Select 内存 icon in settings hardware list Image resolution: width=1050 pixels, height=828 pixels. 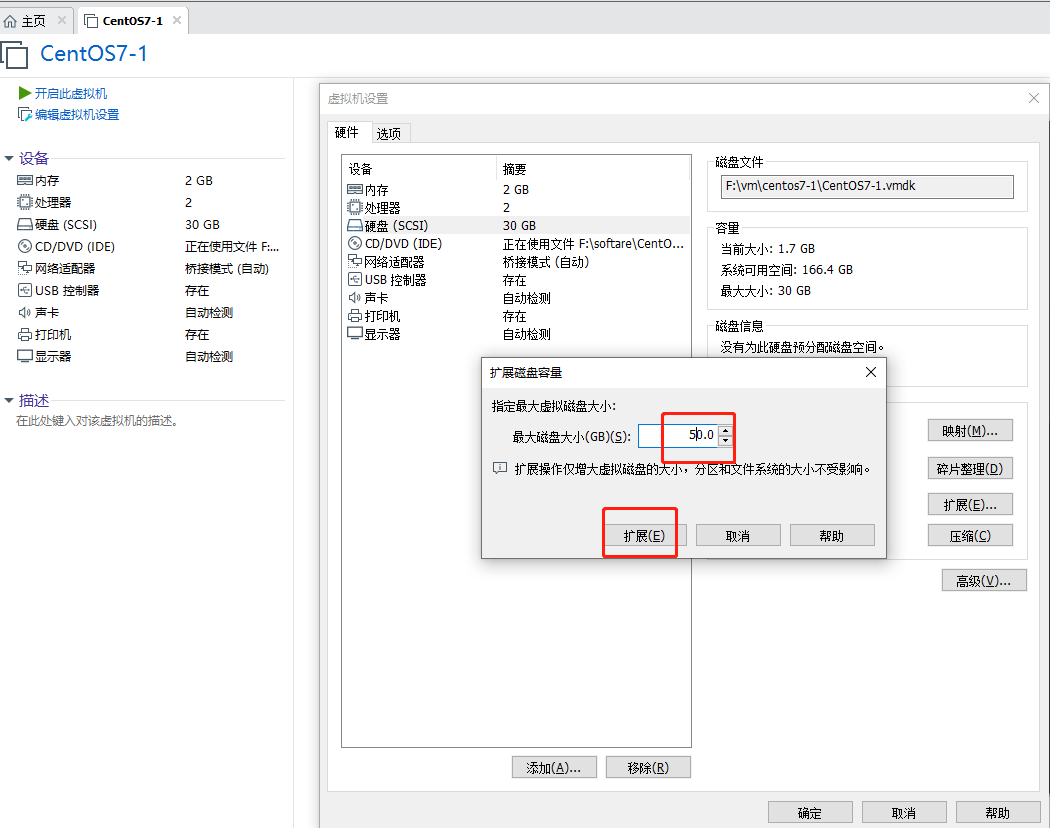click(355, 190)
